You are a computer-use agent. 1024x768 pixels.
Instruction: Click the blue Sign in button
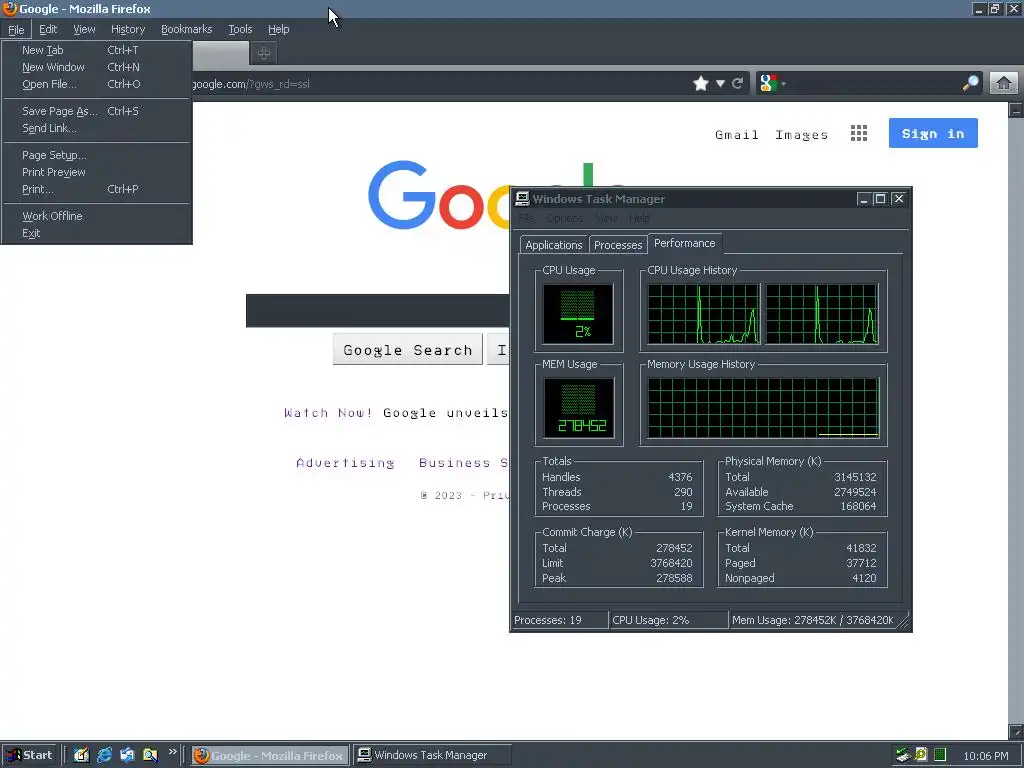[x=933, y=133]
